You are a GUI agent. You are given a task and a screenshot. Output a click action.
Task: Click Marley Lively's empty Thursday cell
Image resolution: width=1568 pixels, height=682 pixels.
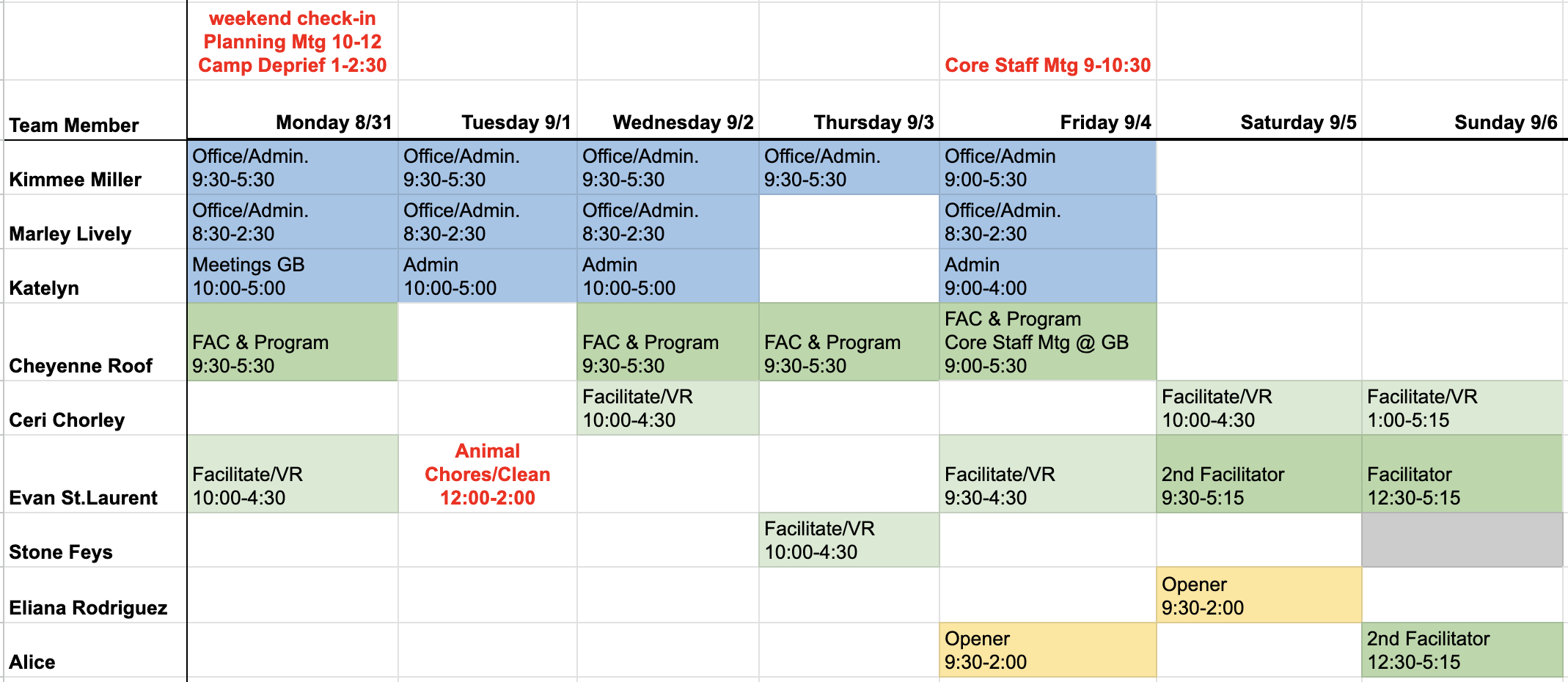tap(849, 222)
